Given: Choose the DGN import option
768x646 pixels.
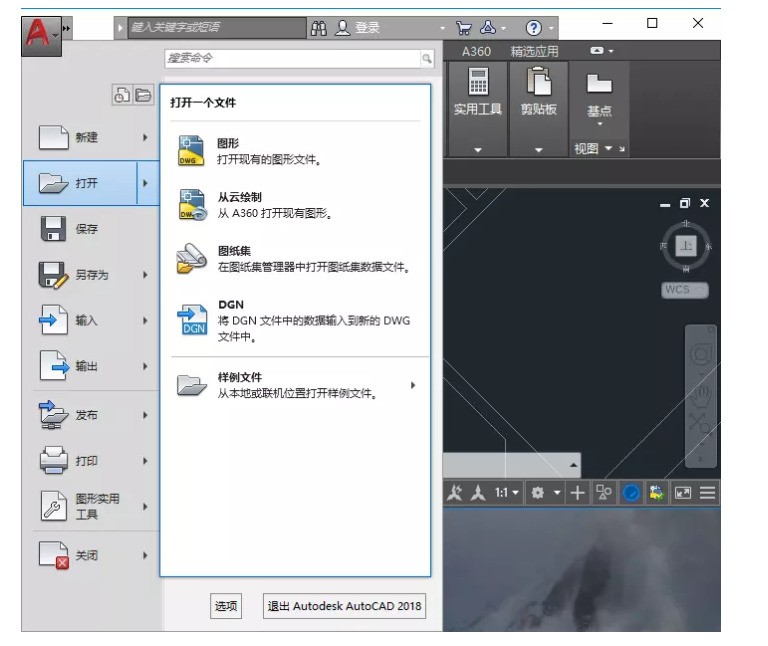Looking at the screenshot, I should [x=295, y=320].
